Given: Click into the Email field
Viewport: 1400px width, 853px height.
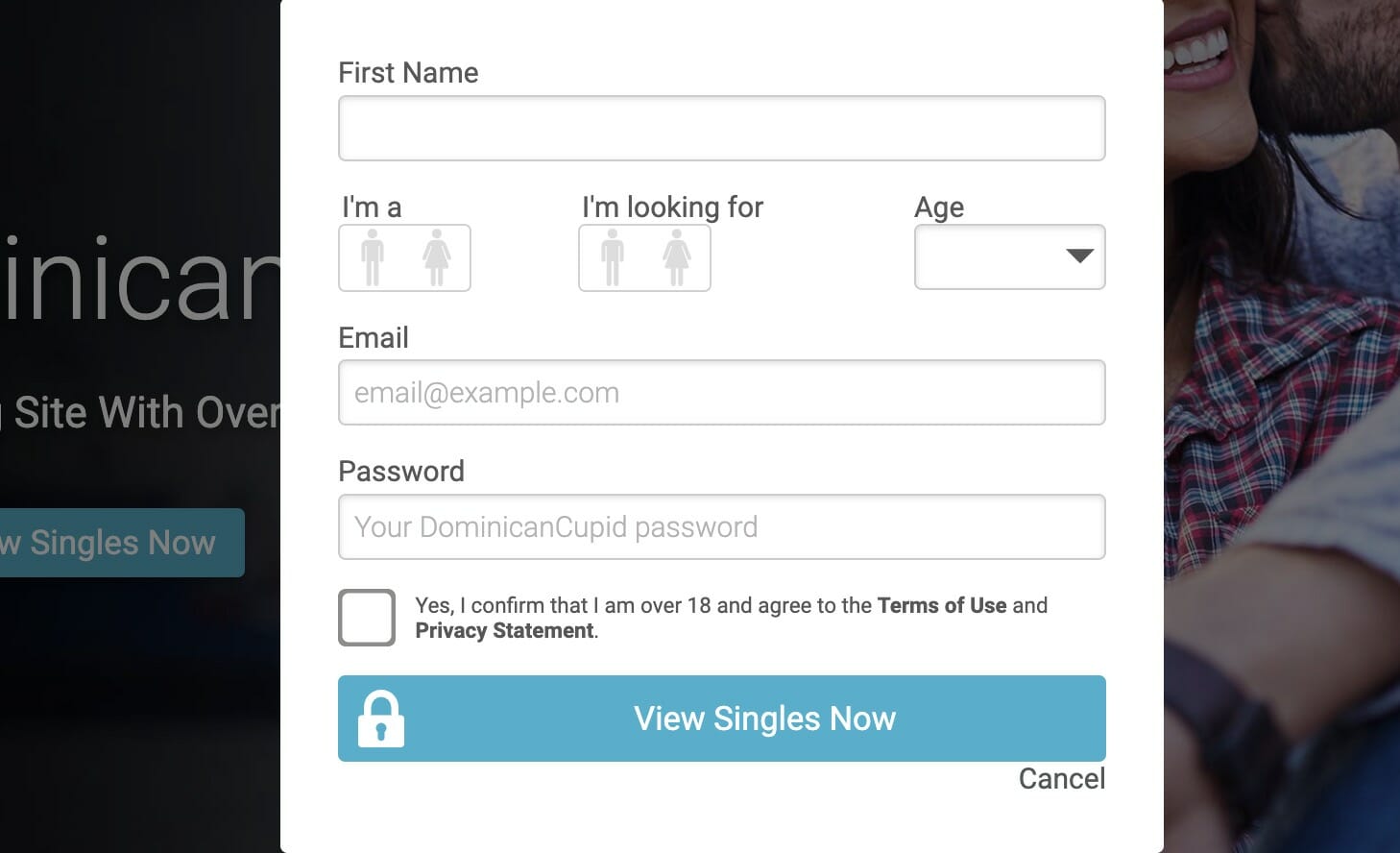Looking at the screenshot, I should tap(722, 392).
